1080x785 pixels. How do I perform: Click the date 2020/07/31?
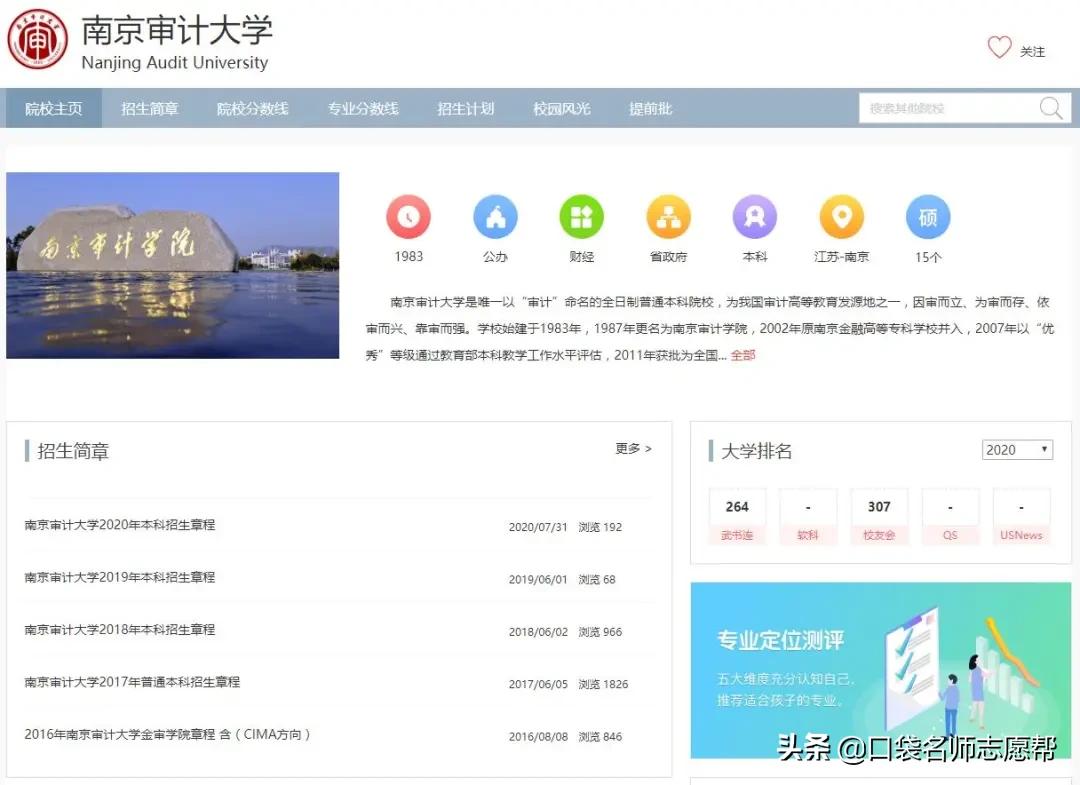click(538, 527)
